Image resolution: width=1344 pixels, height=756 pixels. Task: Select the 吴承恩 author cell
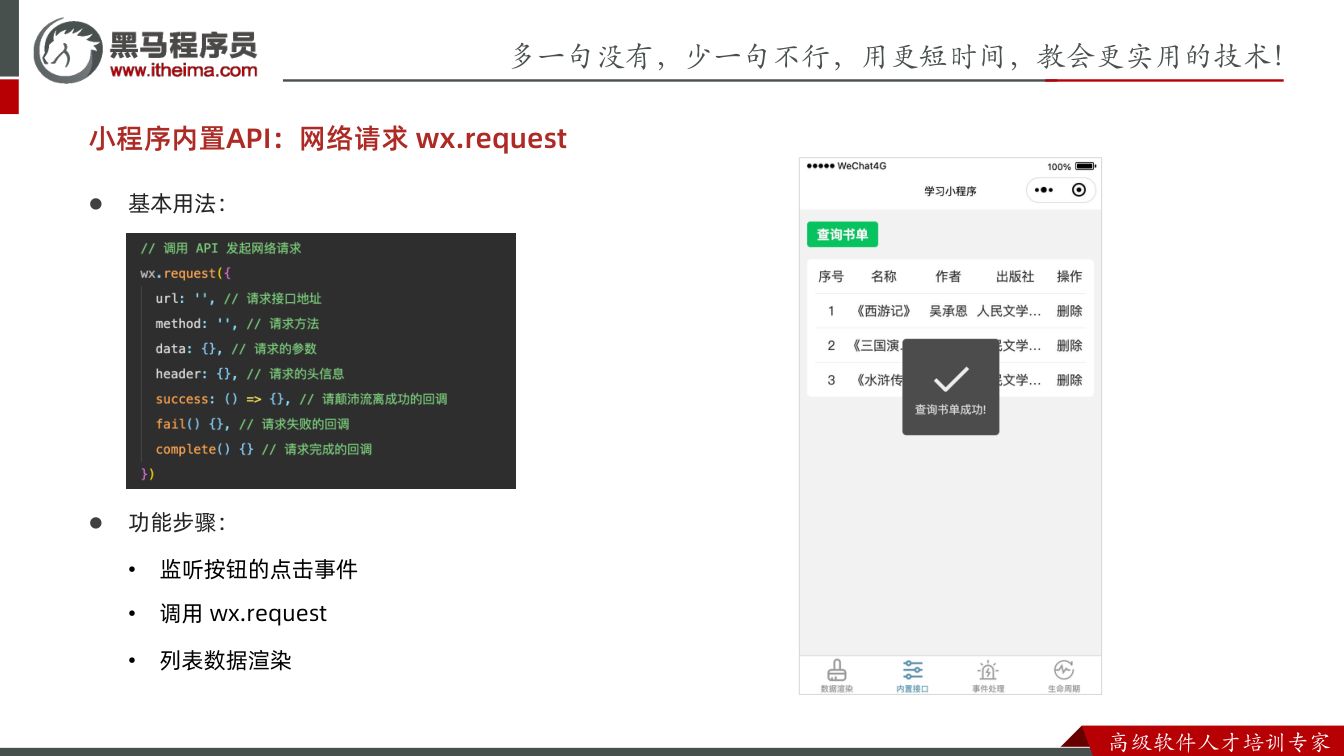point(948,311)
